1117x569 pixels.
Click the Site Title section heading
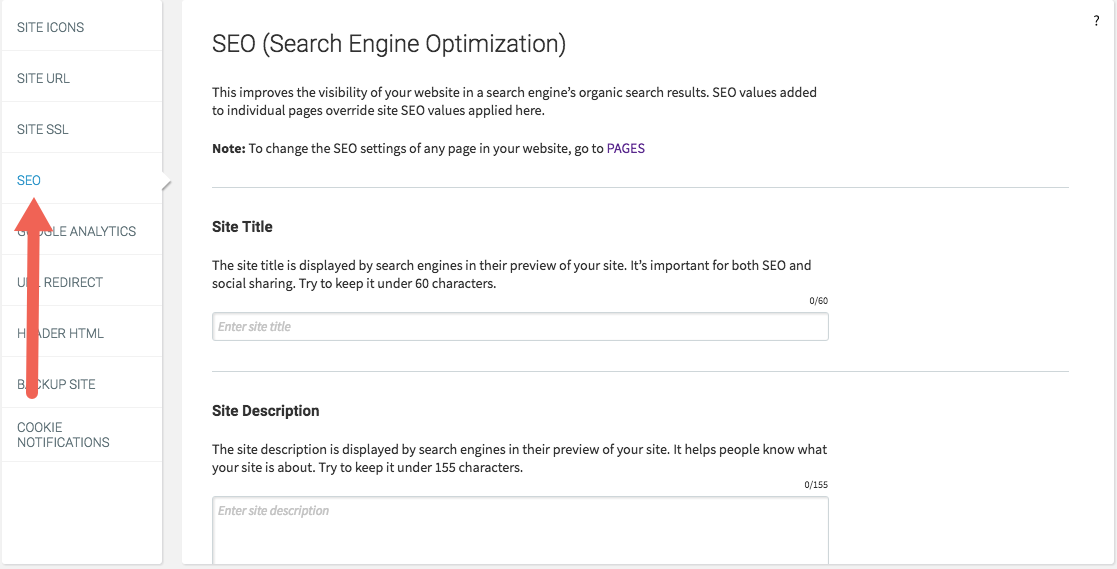[243, 227]
